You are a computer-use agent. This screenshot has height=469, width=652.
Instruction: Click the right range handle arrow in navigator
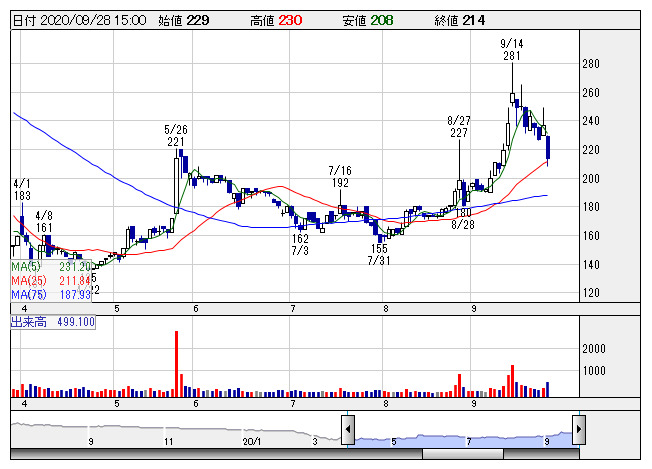pyautogui.click(x=577, y=430)
